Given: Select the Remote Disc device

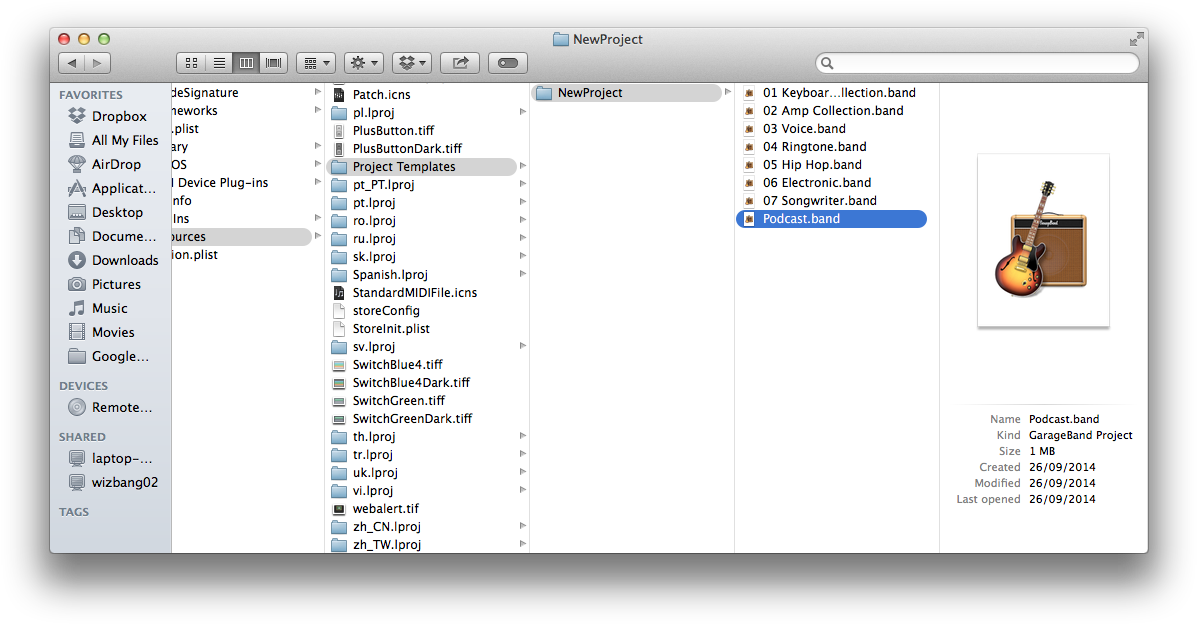Looking at the screenshot, I should (x=110, y=407).
